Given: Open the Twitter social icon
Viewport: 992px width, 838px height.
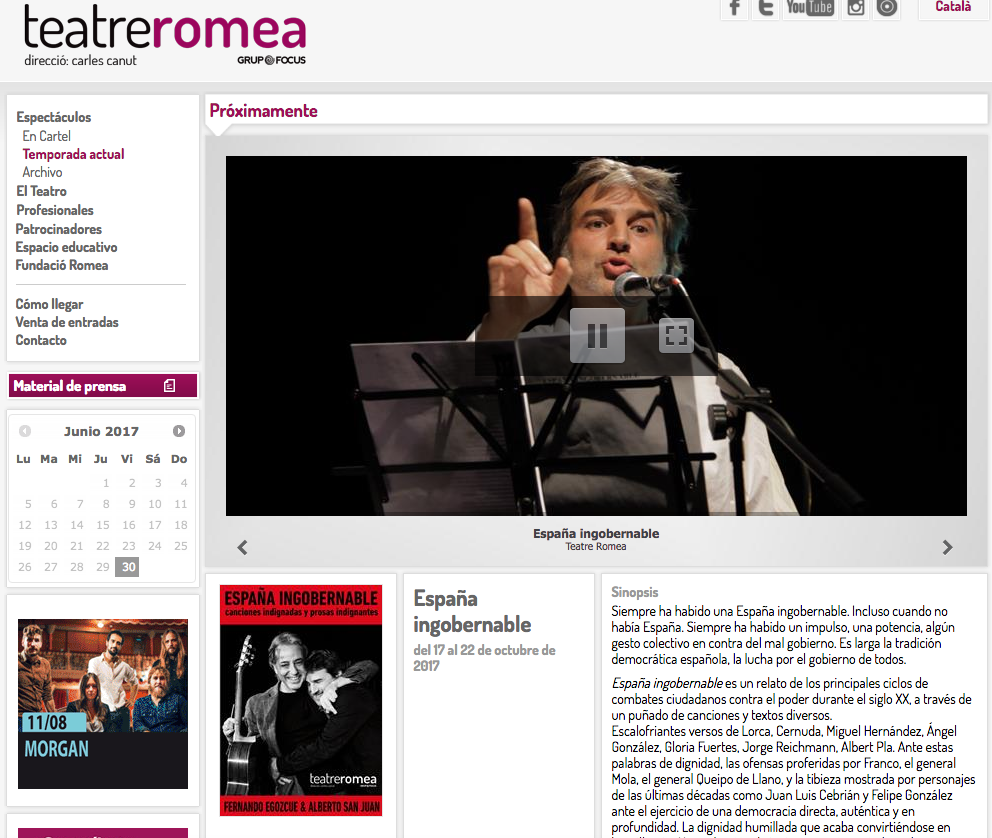Looking at the screenshot, I should [766, 8].
